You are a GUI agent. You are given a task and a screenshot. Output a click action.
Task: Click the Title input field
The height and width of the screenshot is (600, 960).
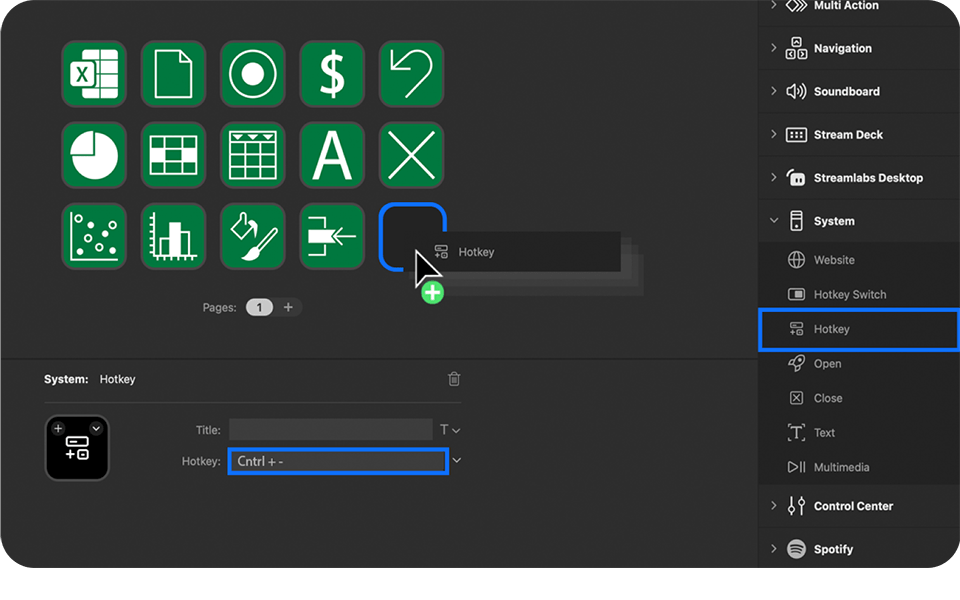330,429
